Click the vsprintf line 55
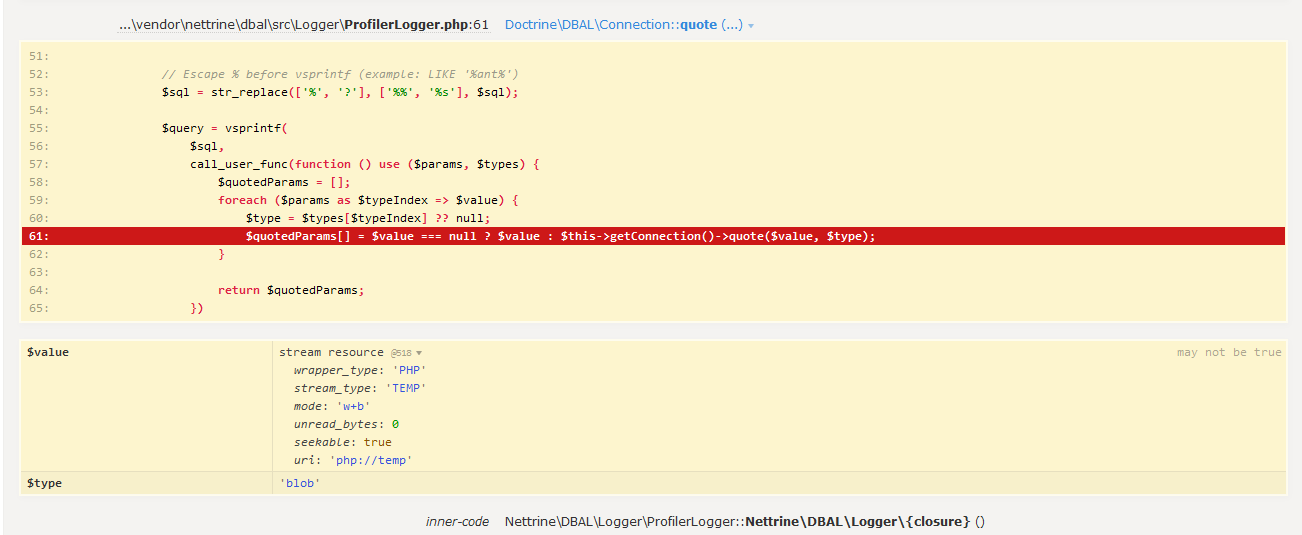Screen dimensions: 1302x535 tap(225, 128)
